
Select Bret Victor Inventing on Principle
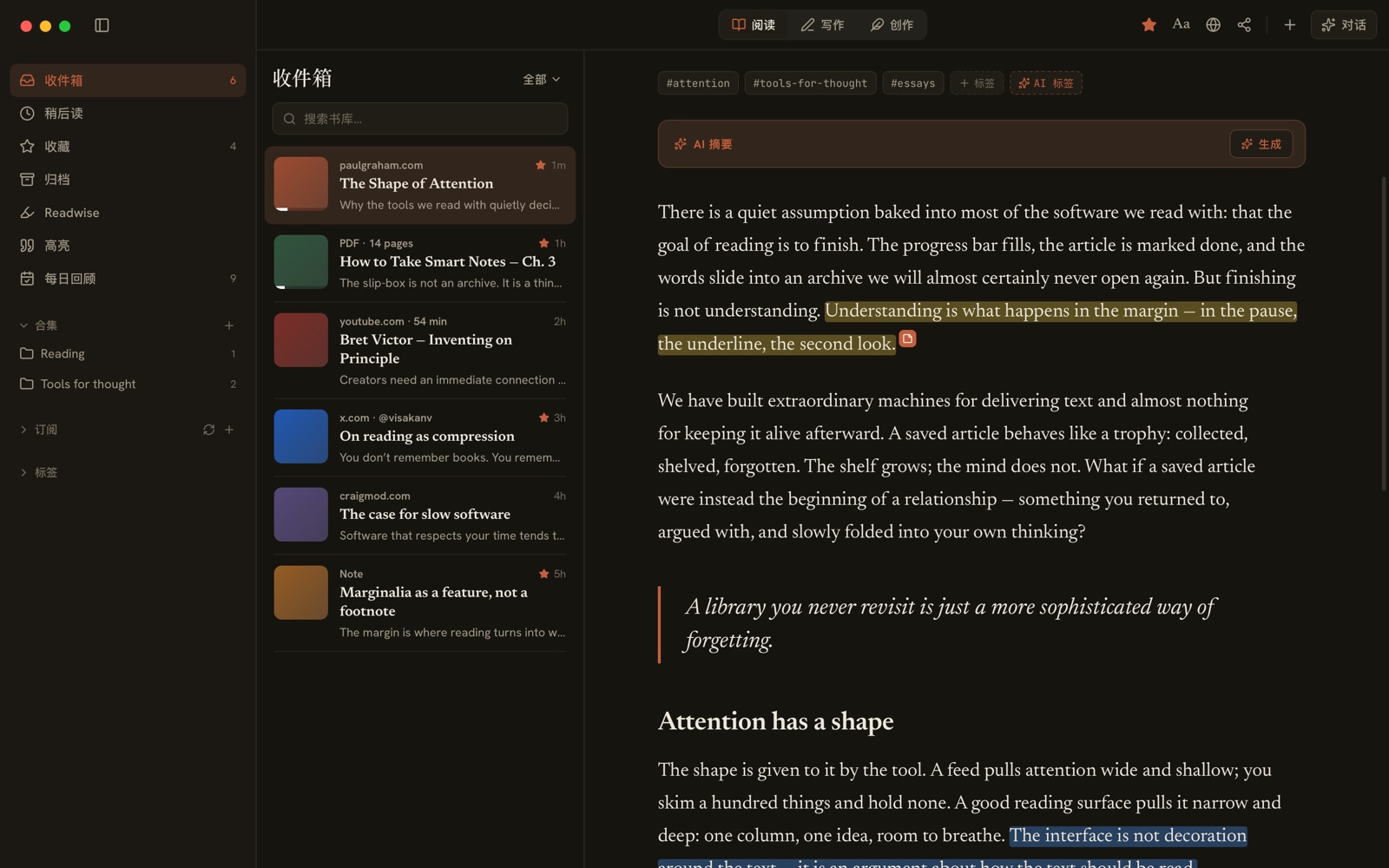420,351
